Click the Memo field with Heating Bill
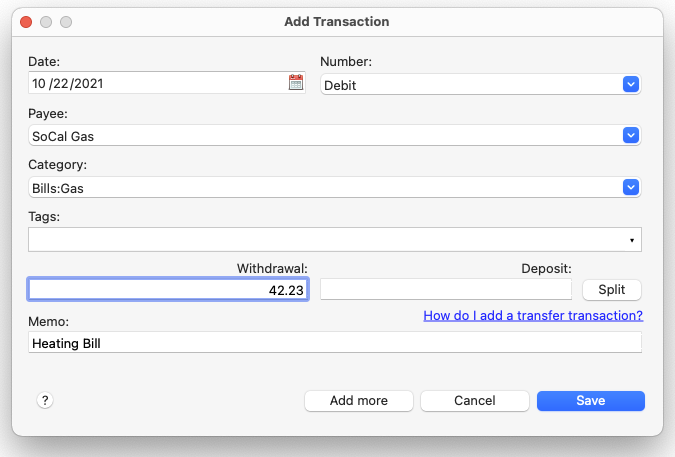Viewport: 675px width, 457px height. point(335,343)
